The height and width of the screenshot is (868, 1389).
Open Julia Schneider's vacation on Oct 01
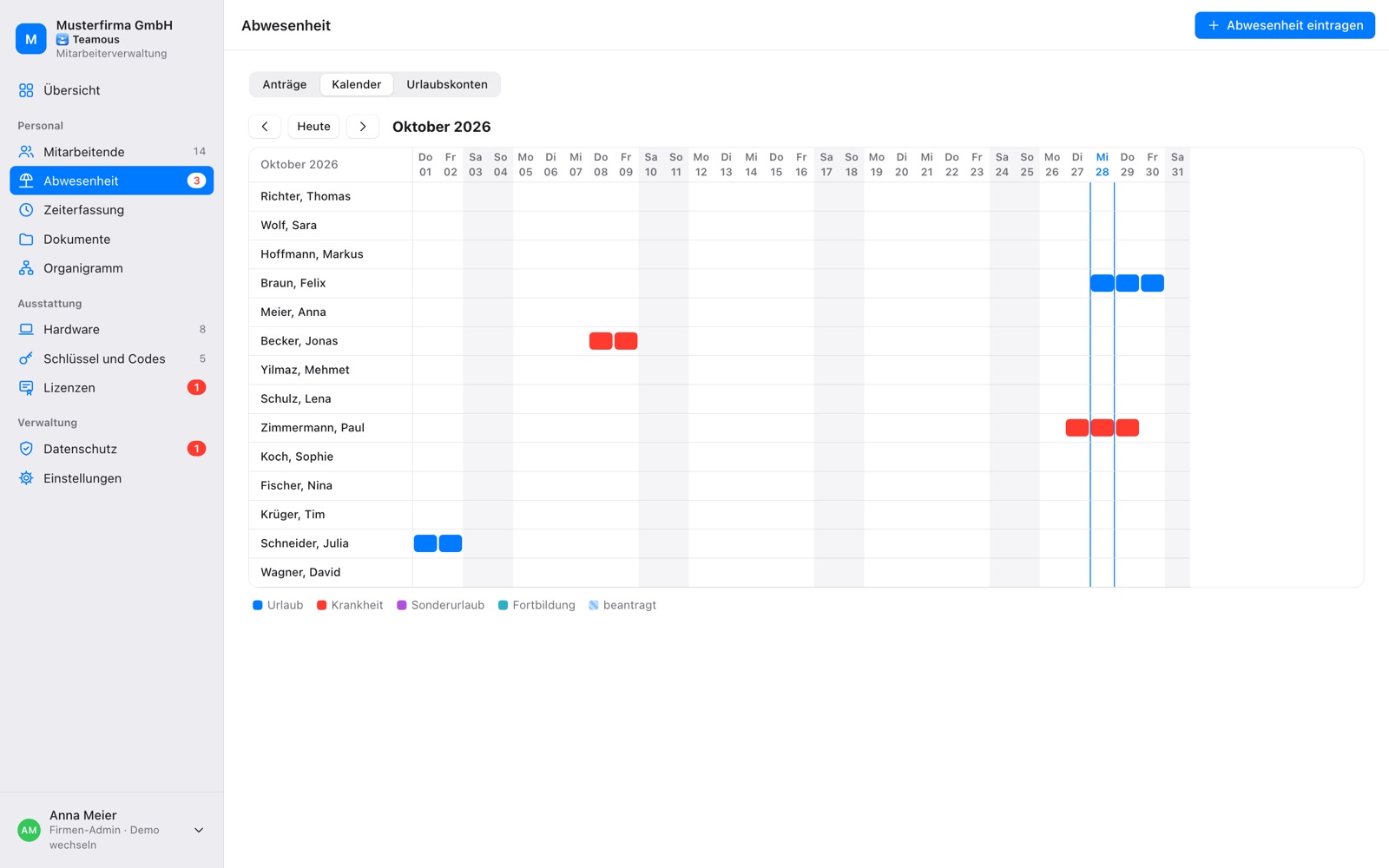tap(425, 543)
